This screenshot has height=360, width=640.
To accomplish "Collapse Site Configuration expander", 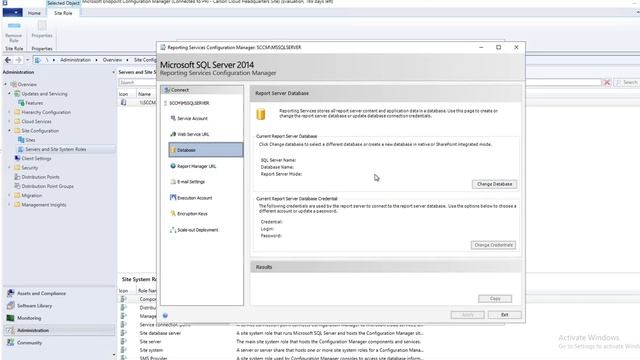I will [10, 131].
